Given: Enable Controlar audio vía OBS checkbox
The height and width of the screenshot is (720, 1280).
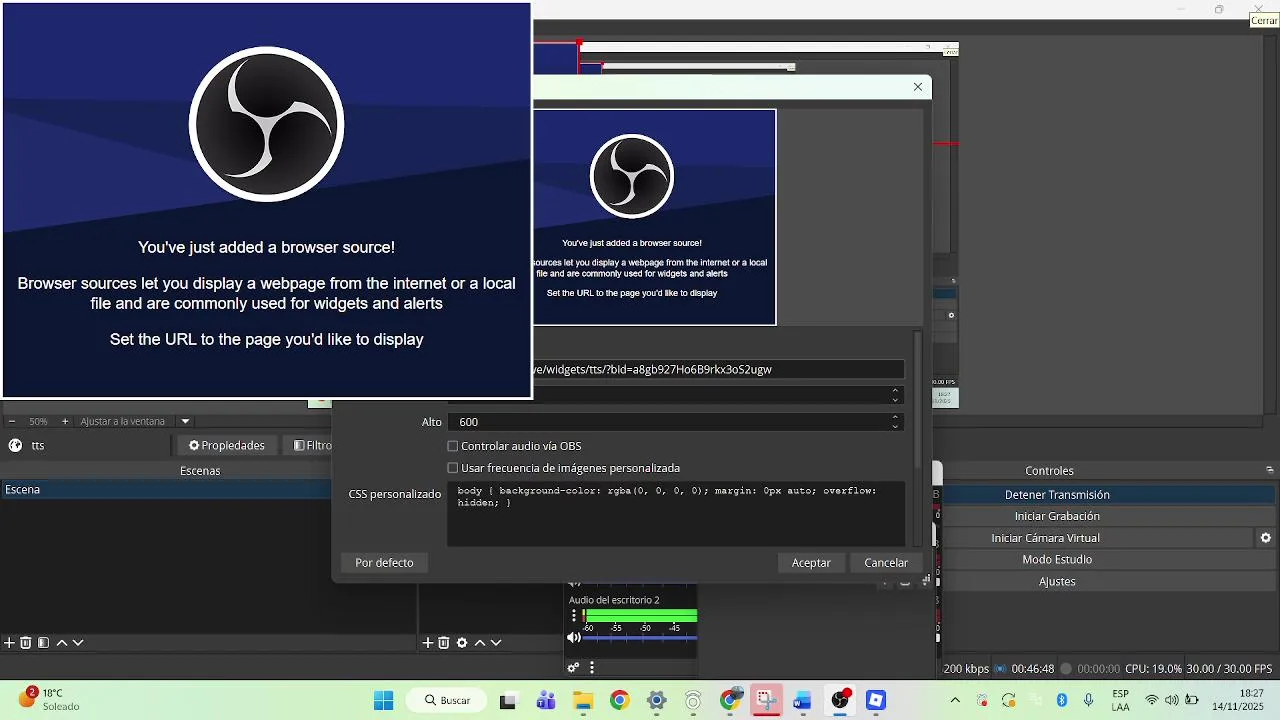Looking at the screenshot, I should click(x=453, y=446).
